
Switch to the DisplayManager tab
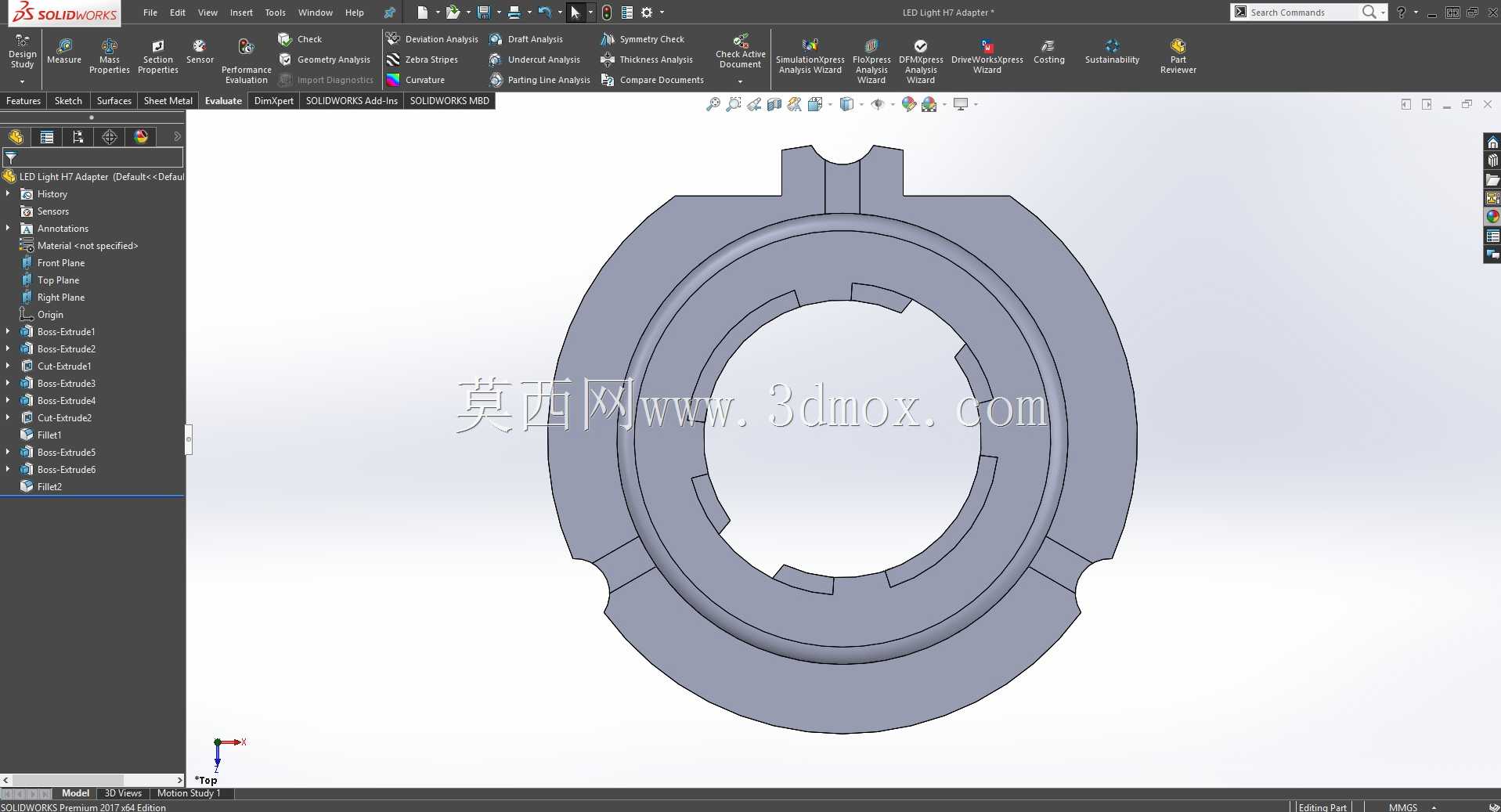coord(141,137)
